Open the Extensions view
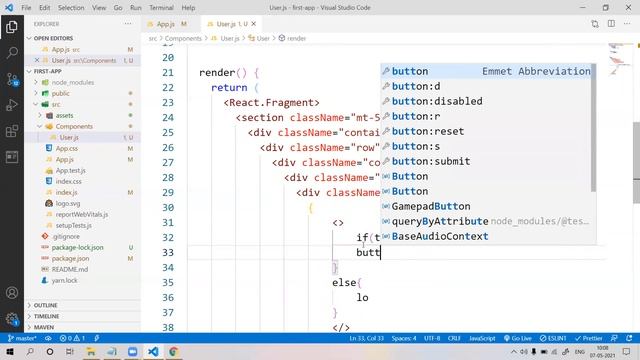 (x=12, y=131)
